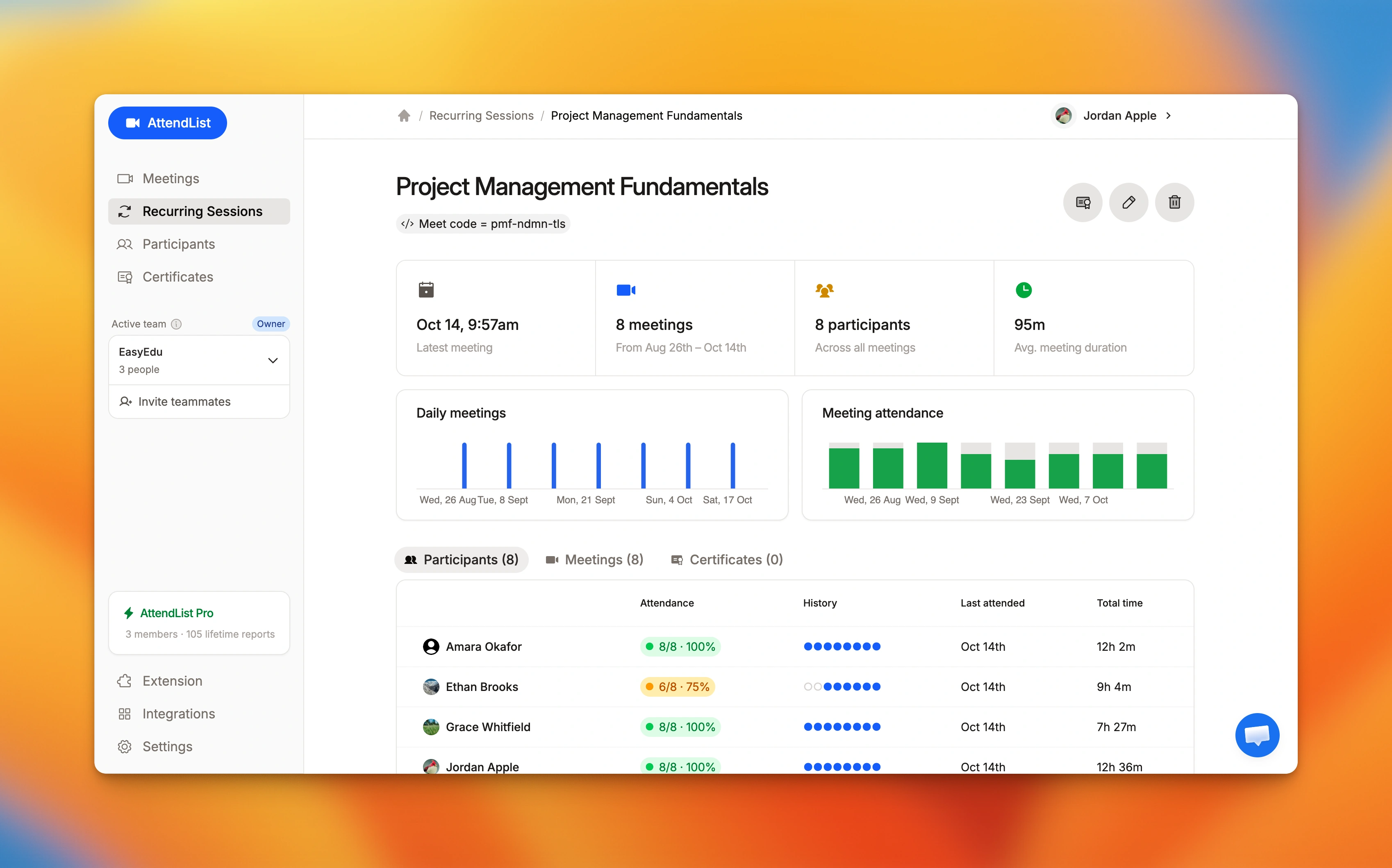
Task: Click the calendar icon in latest meeting card
Action: click(426, 290)
